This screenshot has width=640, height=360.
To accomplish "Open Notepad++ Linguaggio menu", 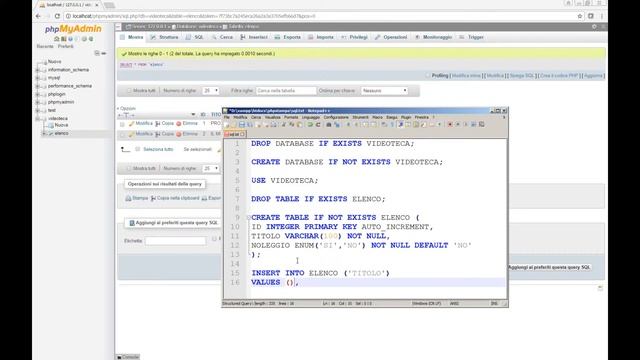I will [x=311, y=117].
